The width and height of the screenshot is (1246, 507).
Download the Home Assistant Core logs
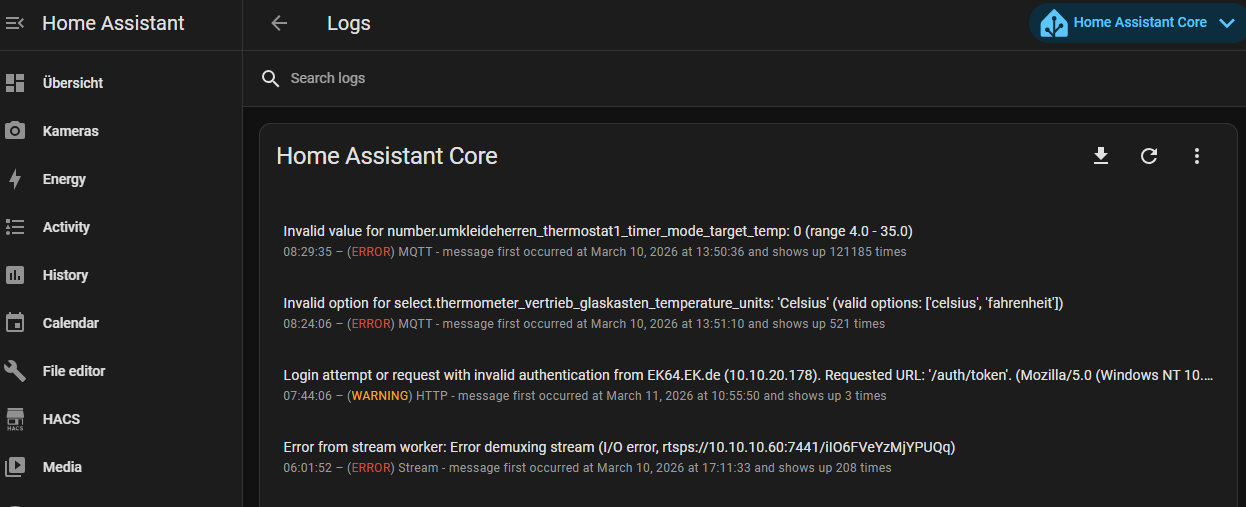click(1101, 156)
